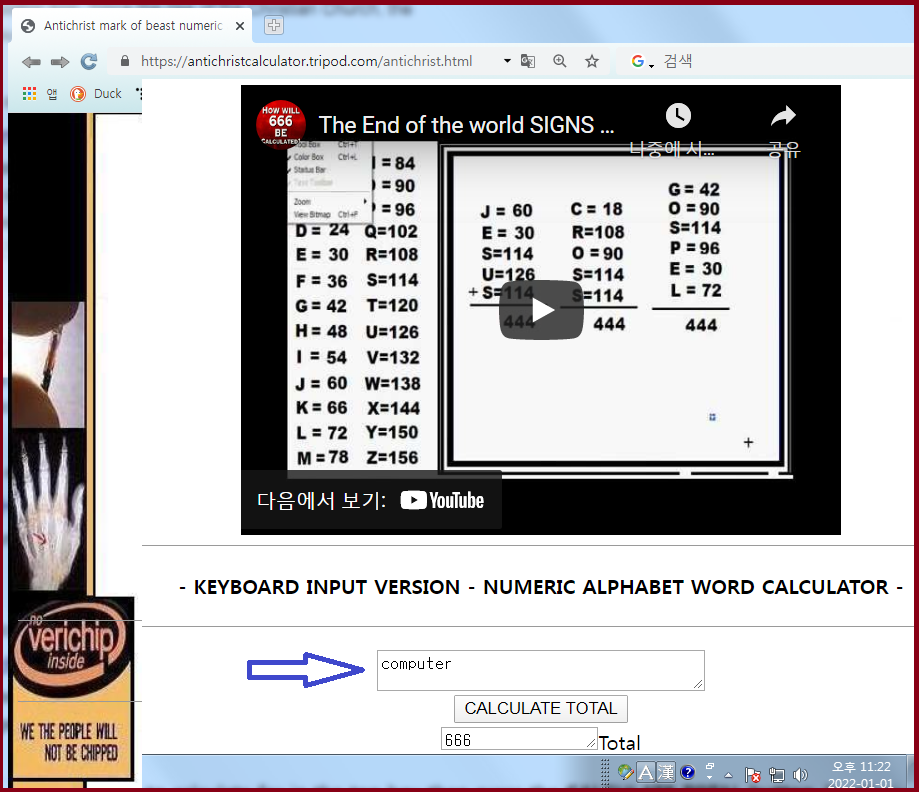Click the We the people will not be chipped banner

(x=70, y=741)
